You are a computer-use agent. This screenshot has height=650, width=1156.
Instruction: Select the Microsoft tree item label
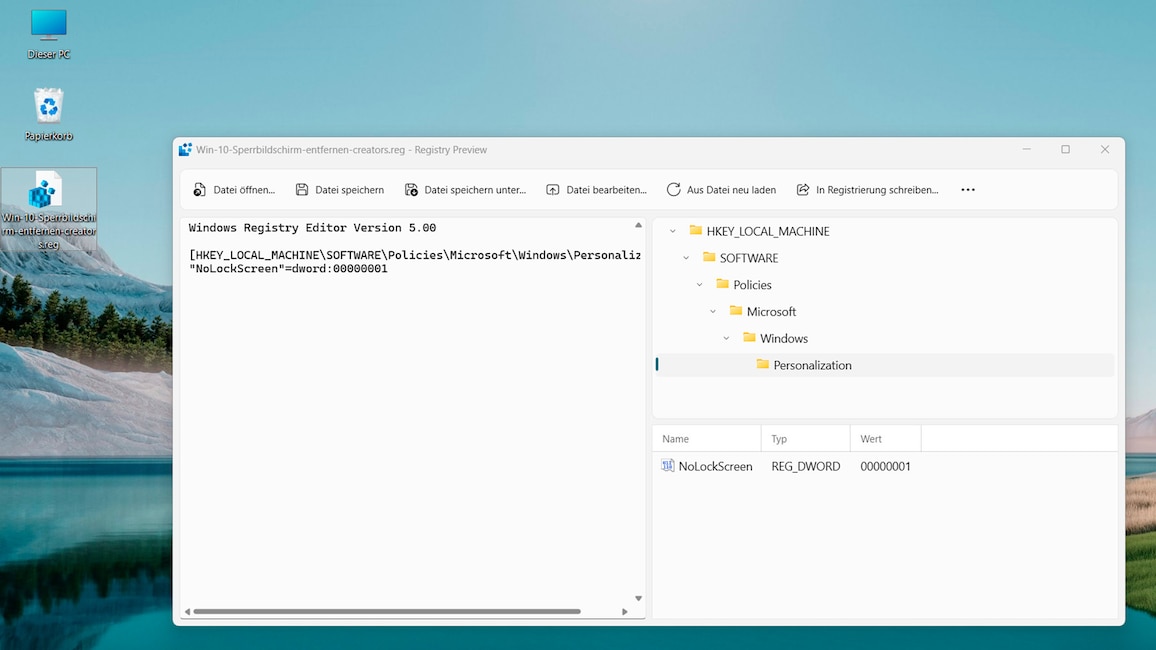pyautogui.click(x=771, y=312)
